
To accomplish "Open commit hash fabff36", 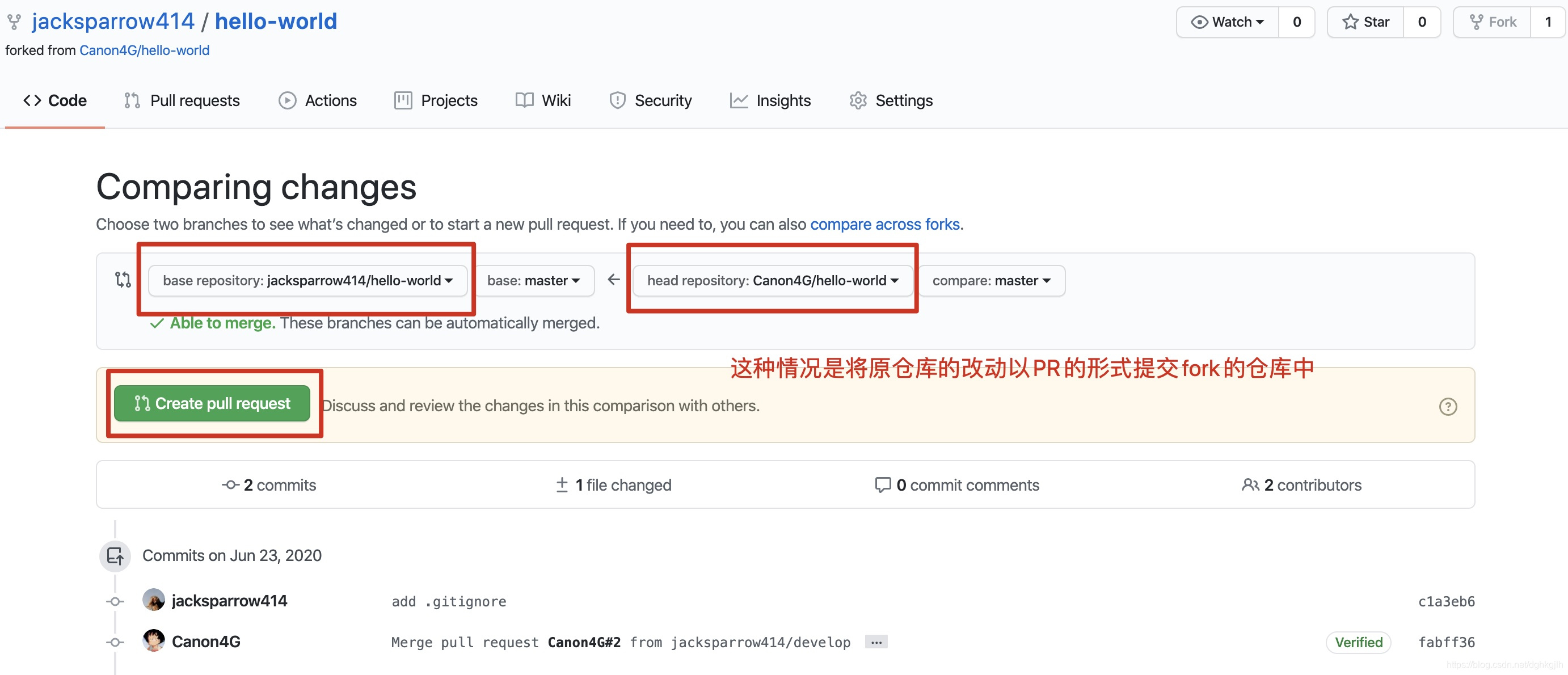I will 1446,643.
